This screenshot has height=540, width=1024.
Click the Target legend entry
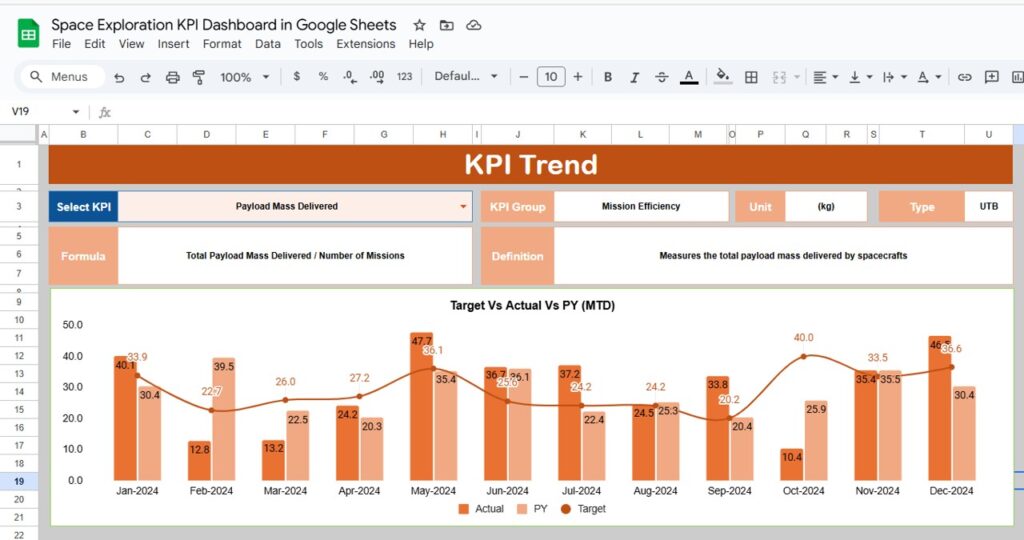click(583, 509)
